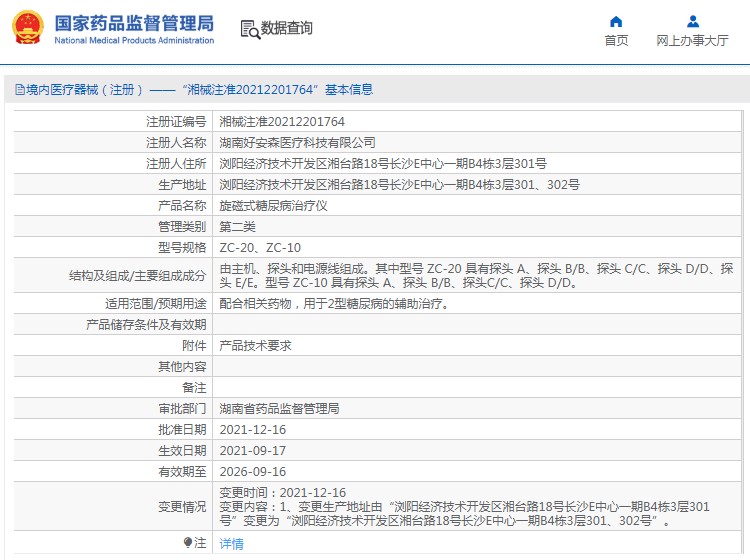750x560 pixels.
Task: Click the 型号规格 row label
Action: 182,248
